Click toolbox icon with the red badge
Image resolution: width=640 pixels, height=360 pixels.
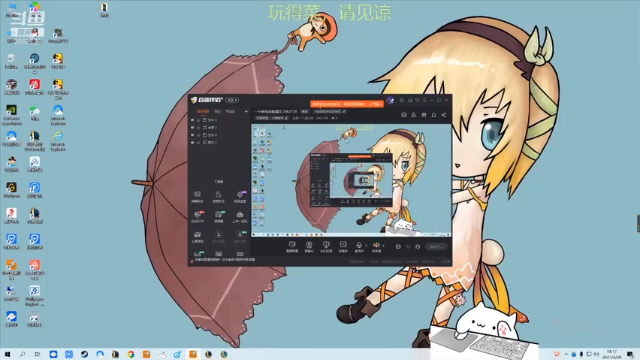[198, 215]
